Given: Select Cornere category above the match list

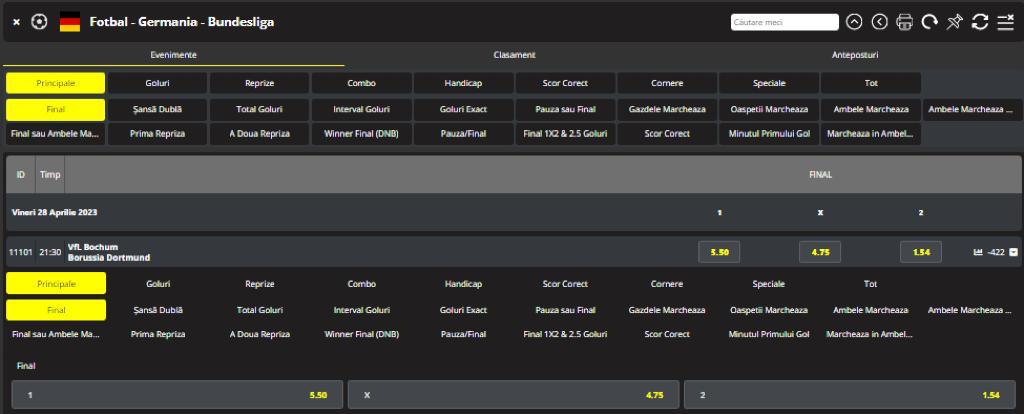Looking at the screenshot, I should 667,83.
